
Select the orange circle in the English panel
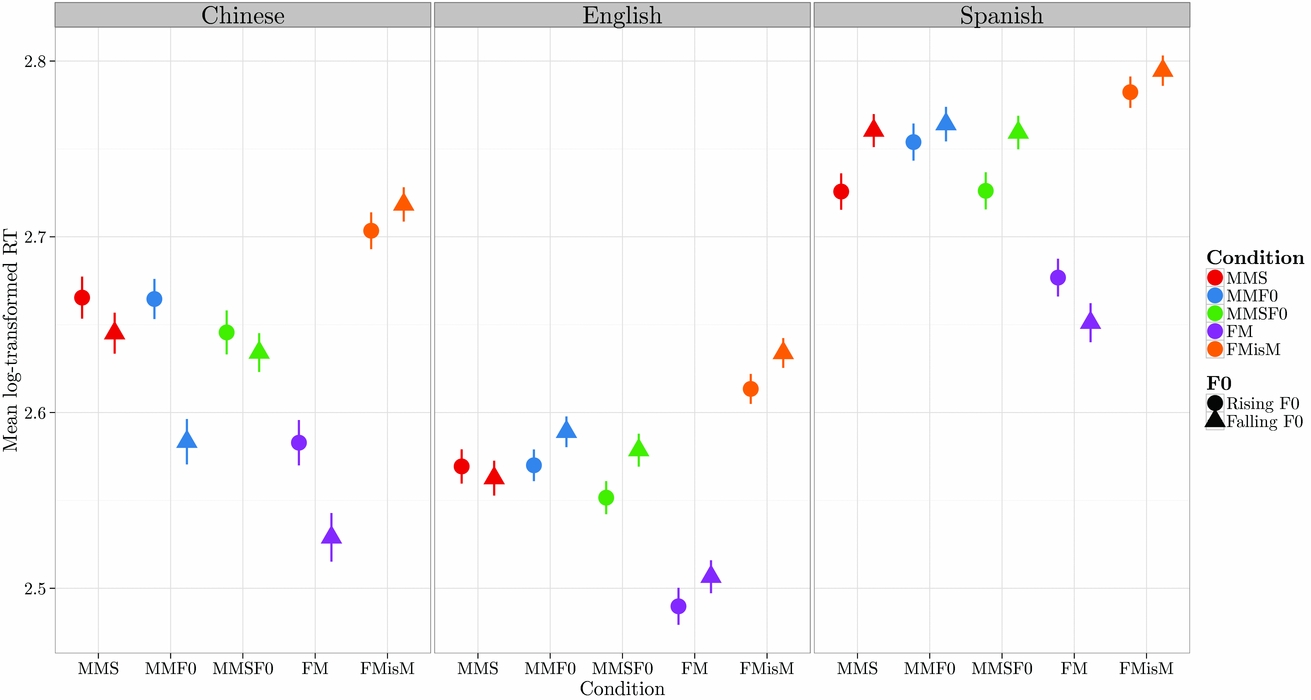pyautogui.click(x=751, y=389)
